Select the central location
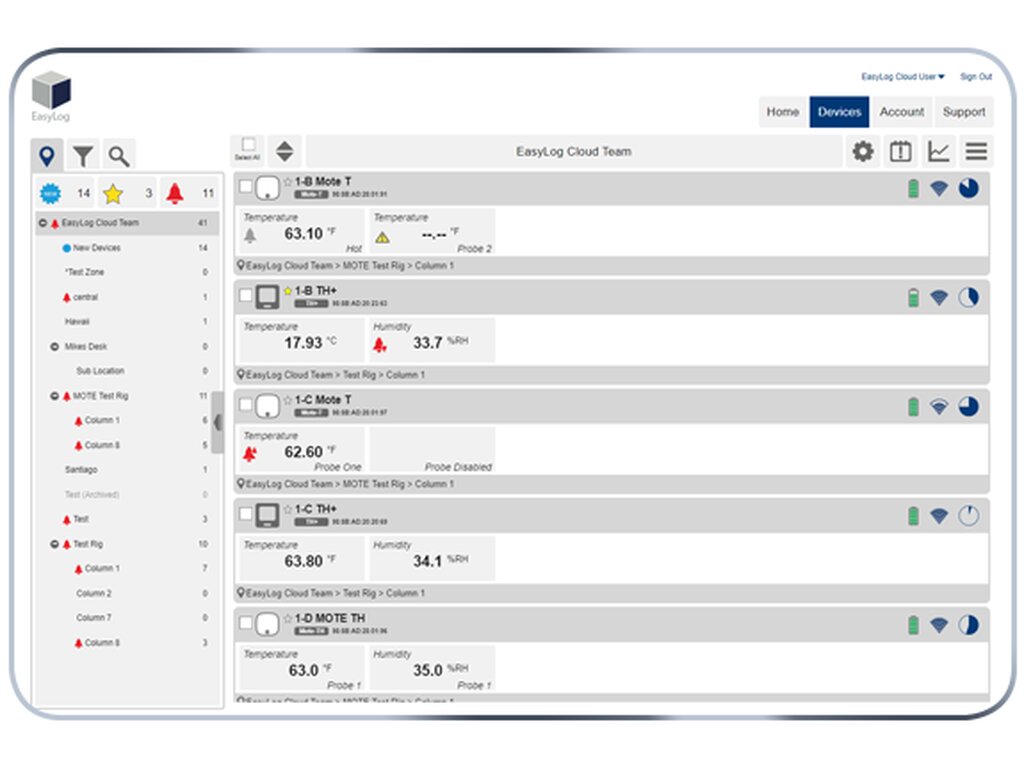The width and height of the screenshot is (1024, 768). point(85,297)
